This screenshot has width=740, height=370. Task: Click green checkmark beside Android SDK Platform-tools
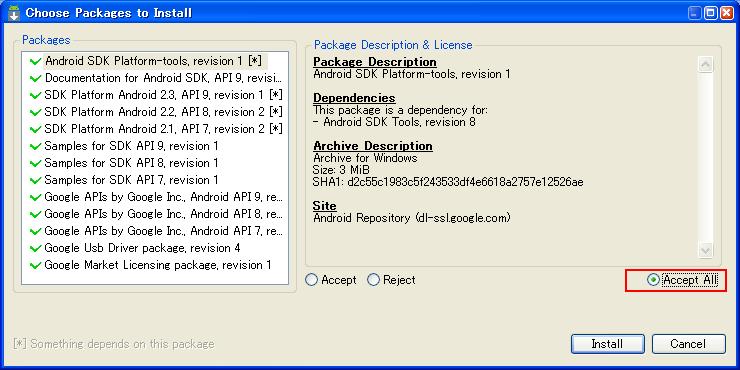35,61
